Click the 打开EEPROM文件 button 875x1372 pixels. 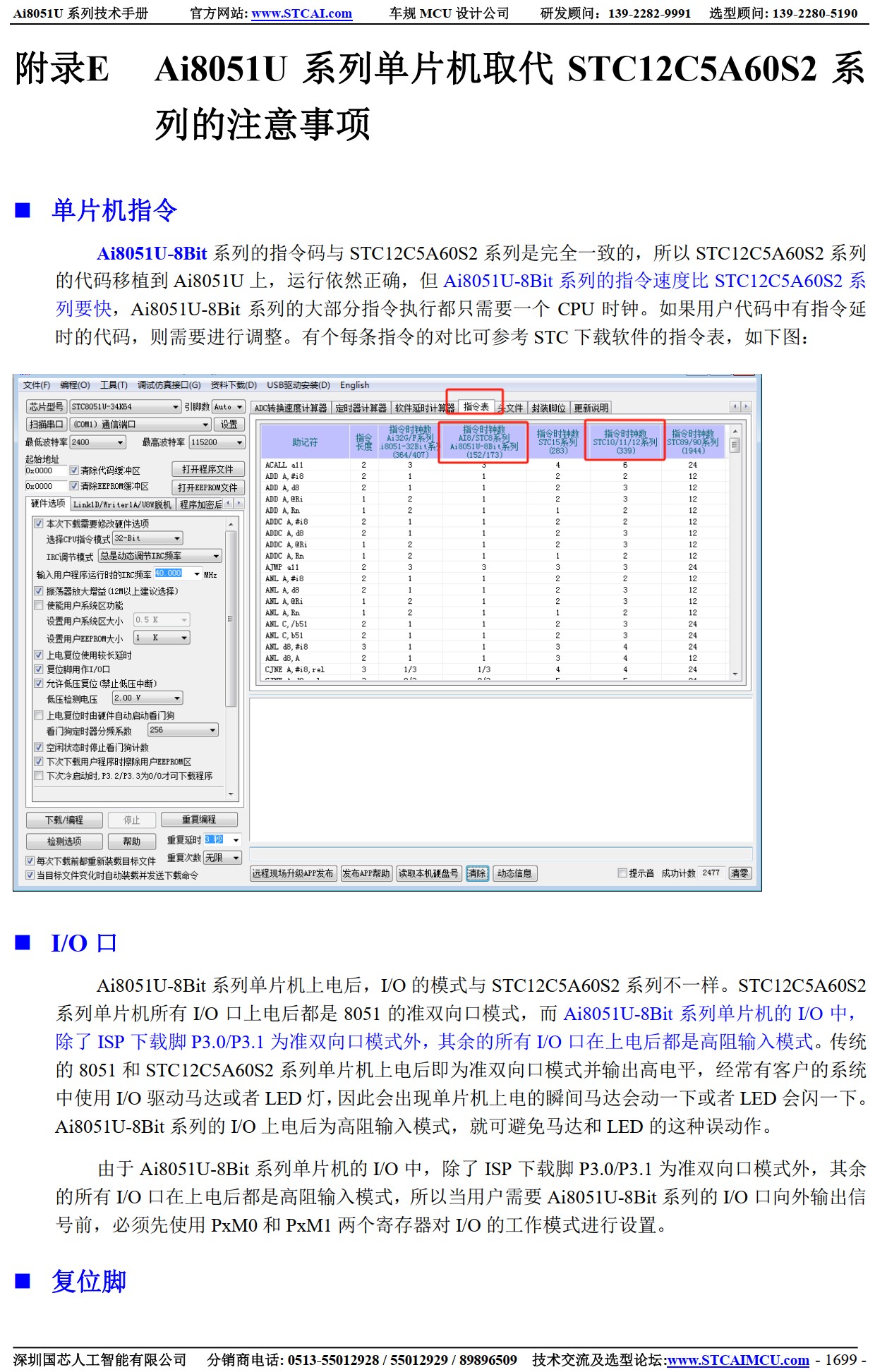click(208, 487)
